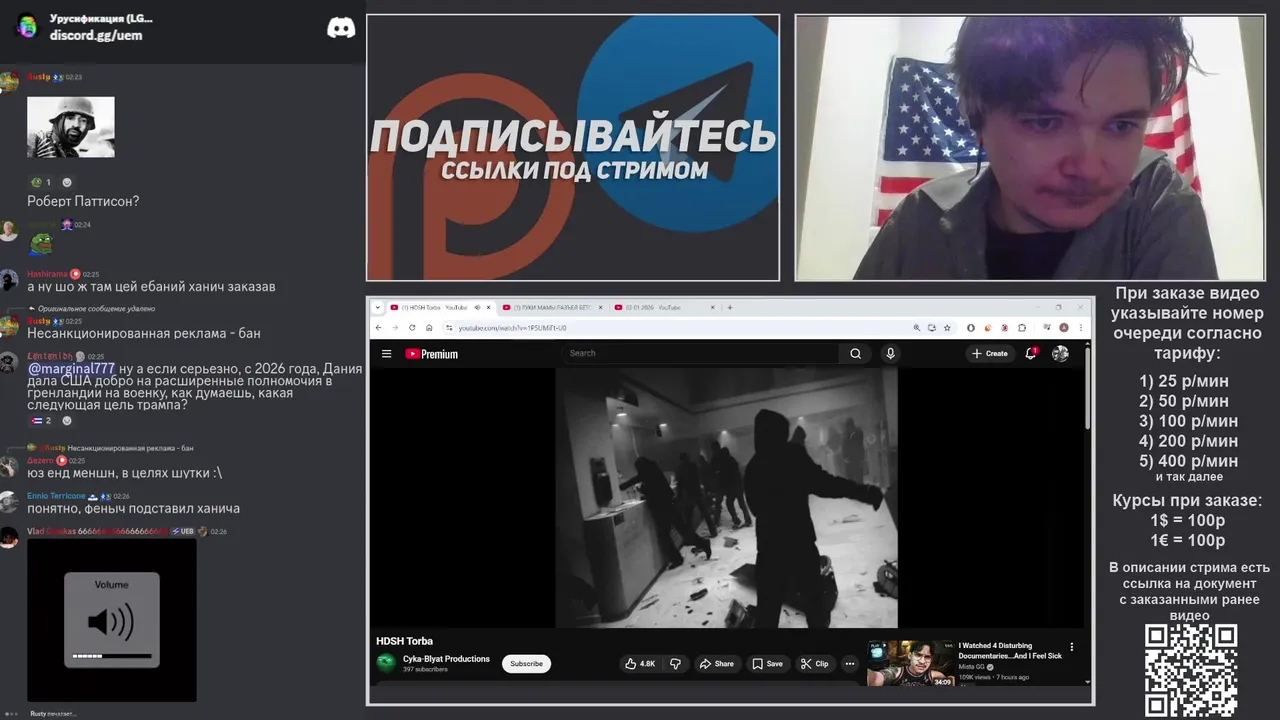Image resolution: width=1280 pixels, height=720 pixels.
Task: Open the Mista GG recommended video thumbnail
Action: click(x=910, y=663)
